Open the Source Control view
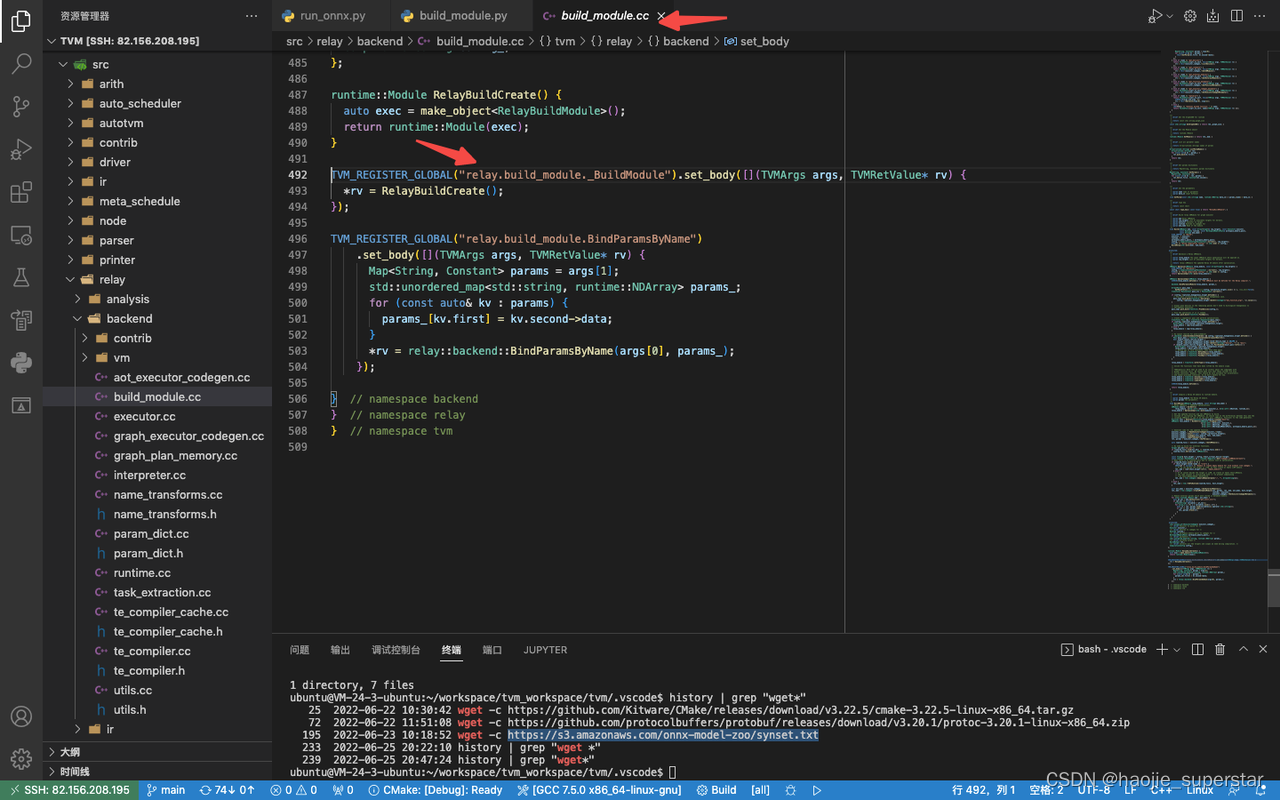Viewport: 1280px width, 800px height. pyautogui.click(x=21, y=106)
